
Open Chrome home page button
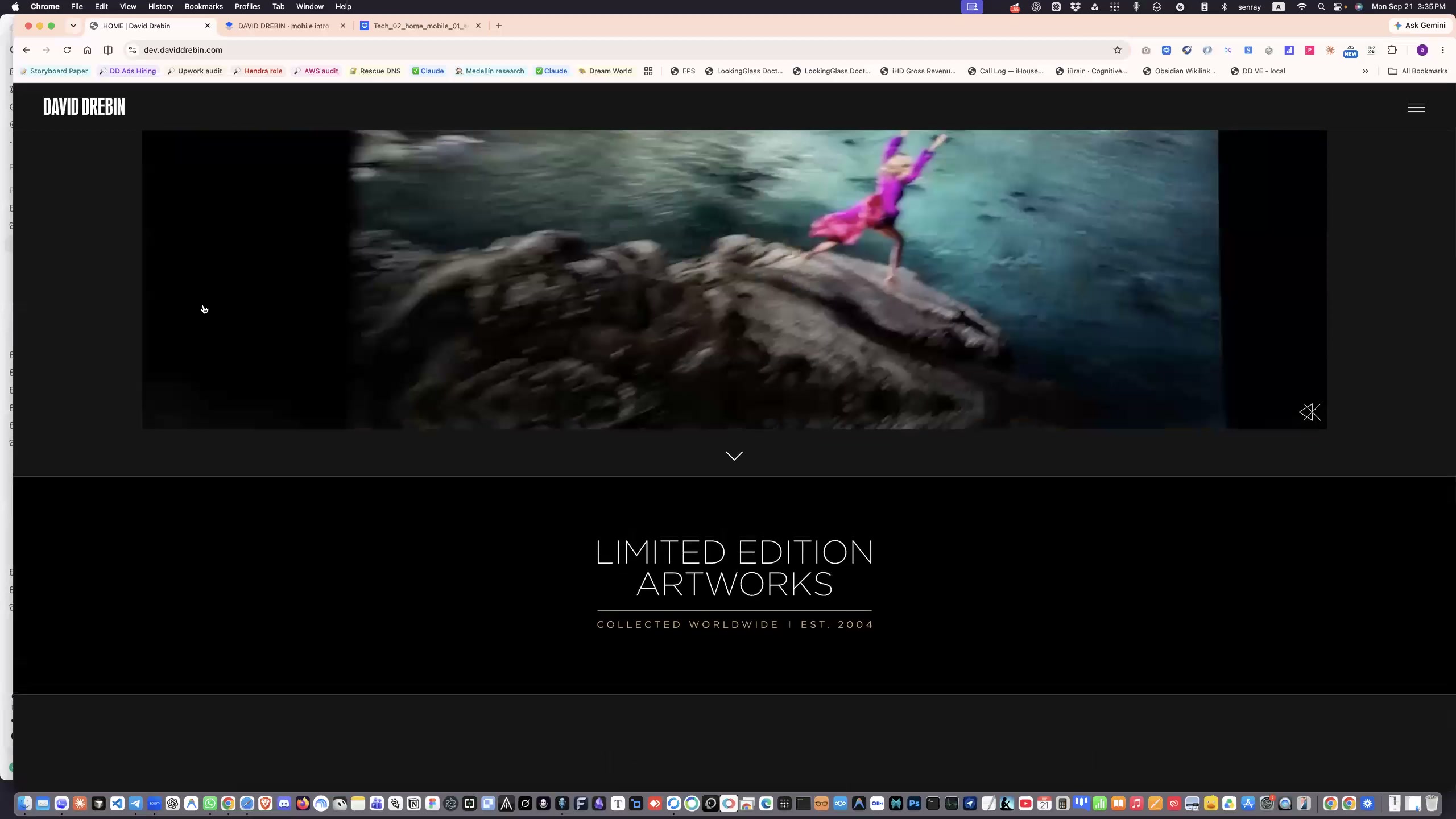point(88,50)
